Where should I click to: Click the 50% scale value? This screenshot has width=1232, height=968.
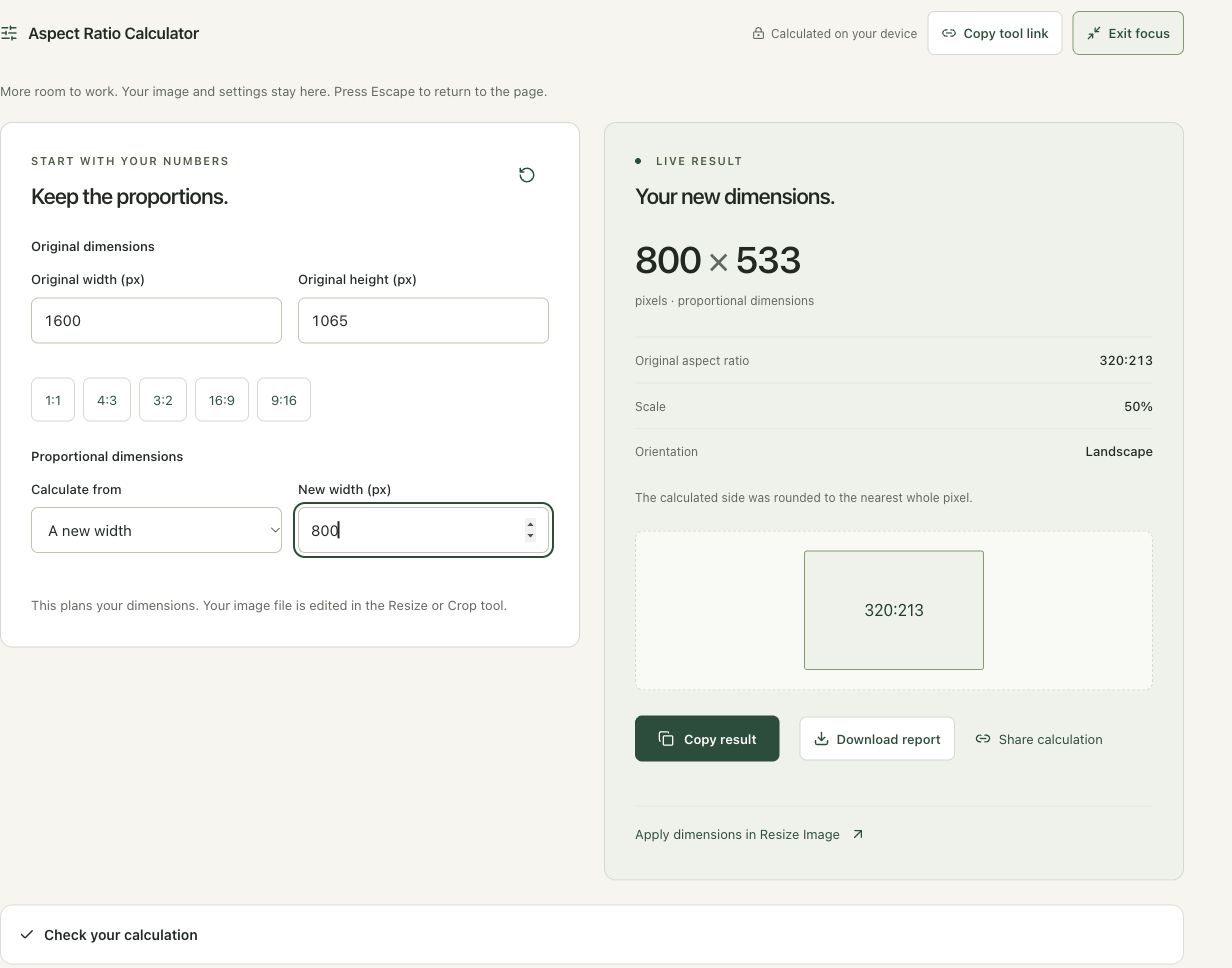[1138, 407]
